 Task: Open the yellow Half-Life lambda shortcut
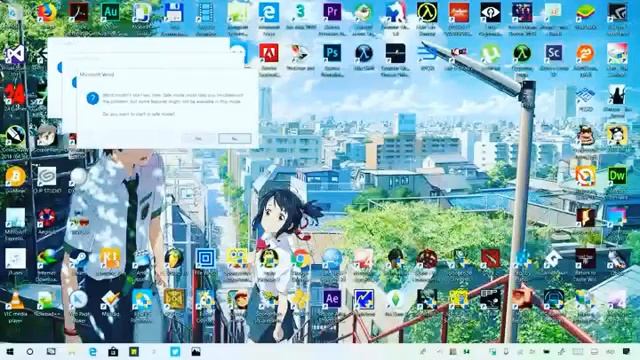[427, 12]
